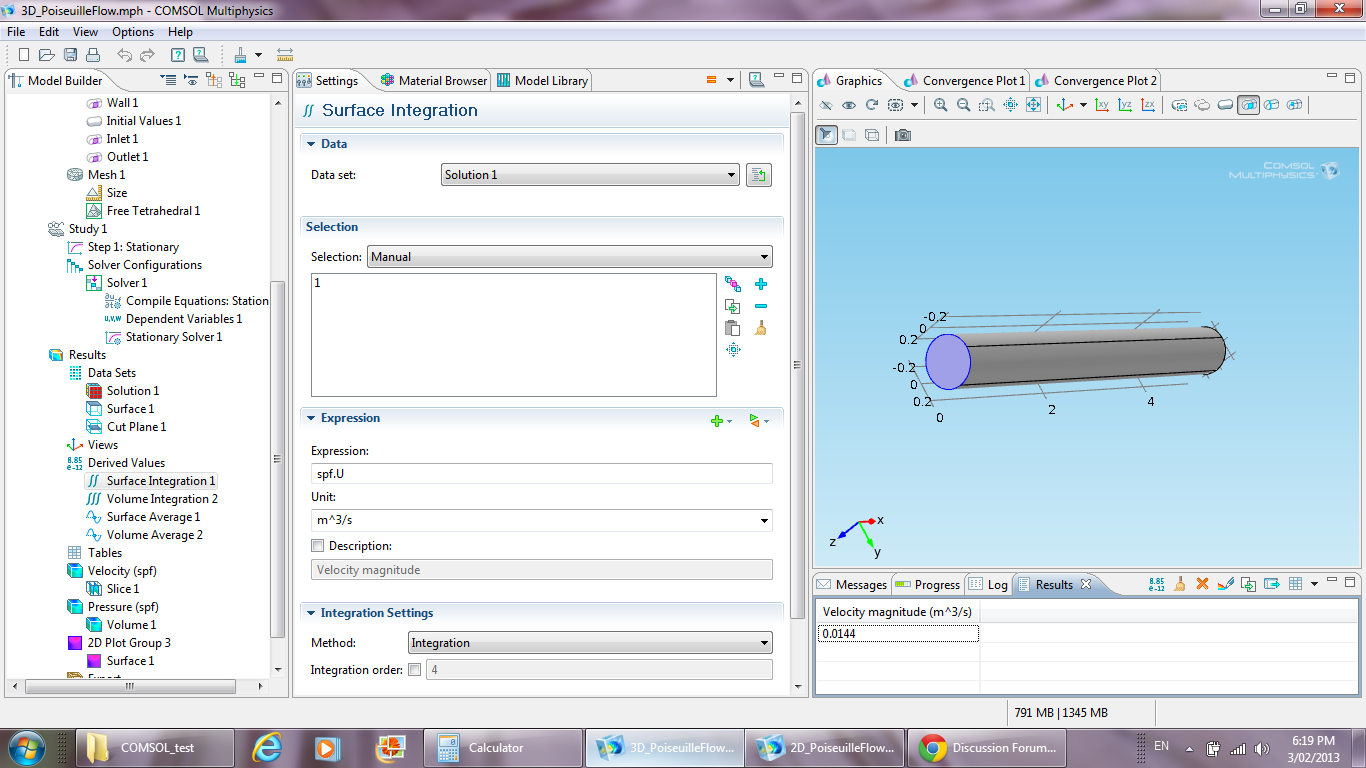Click the Print icon in the main toolbar
This screenshot has height=768, width=1366.
point(93,55)
